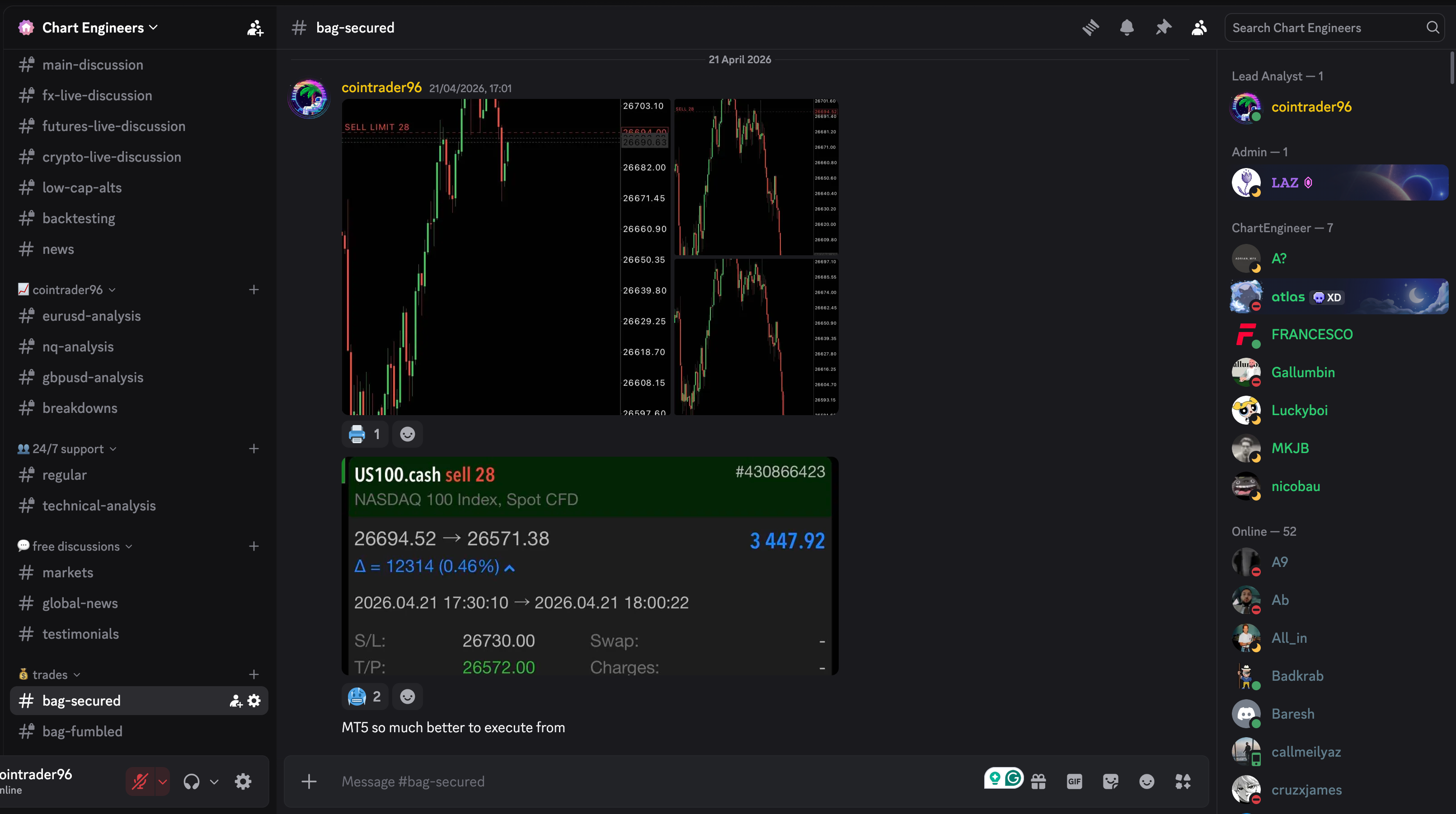Send a gift with gift icon
This screenshot has width=1456, height=814.
point(1038,782)
